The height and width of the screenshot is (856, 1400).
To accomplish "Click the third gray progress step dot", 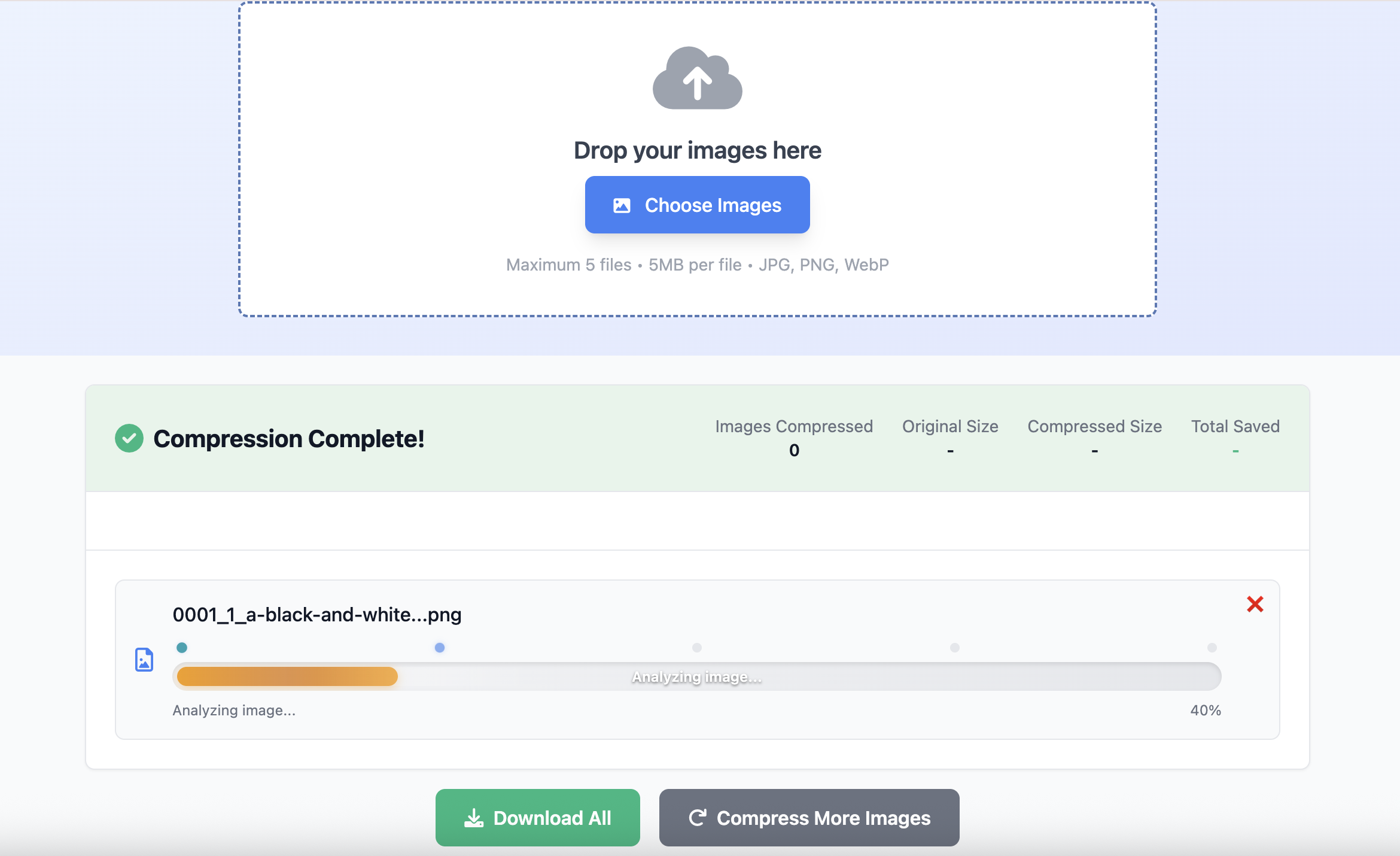I will point(697,648).
